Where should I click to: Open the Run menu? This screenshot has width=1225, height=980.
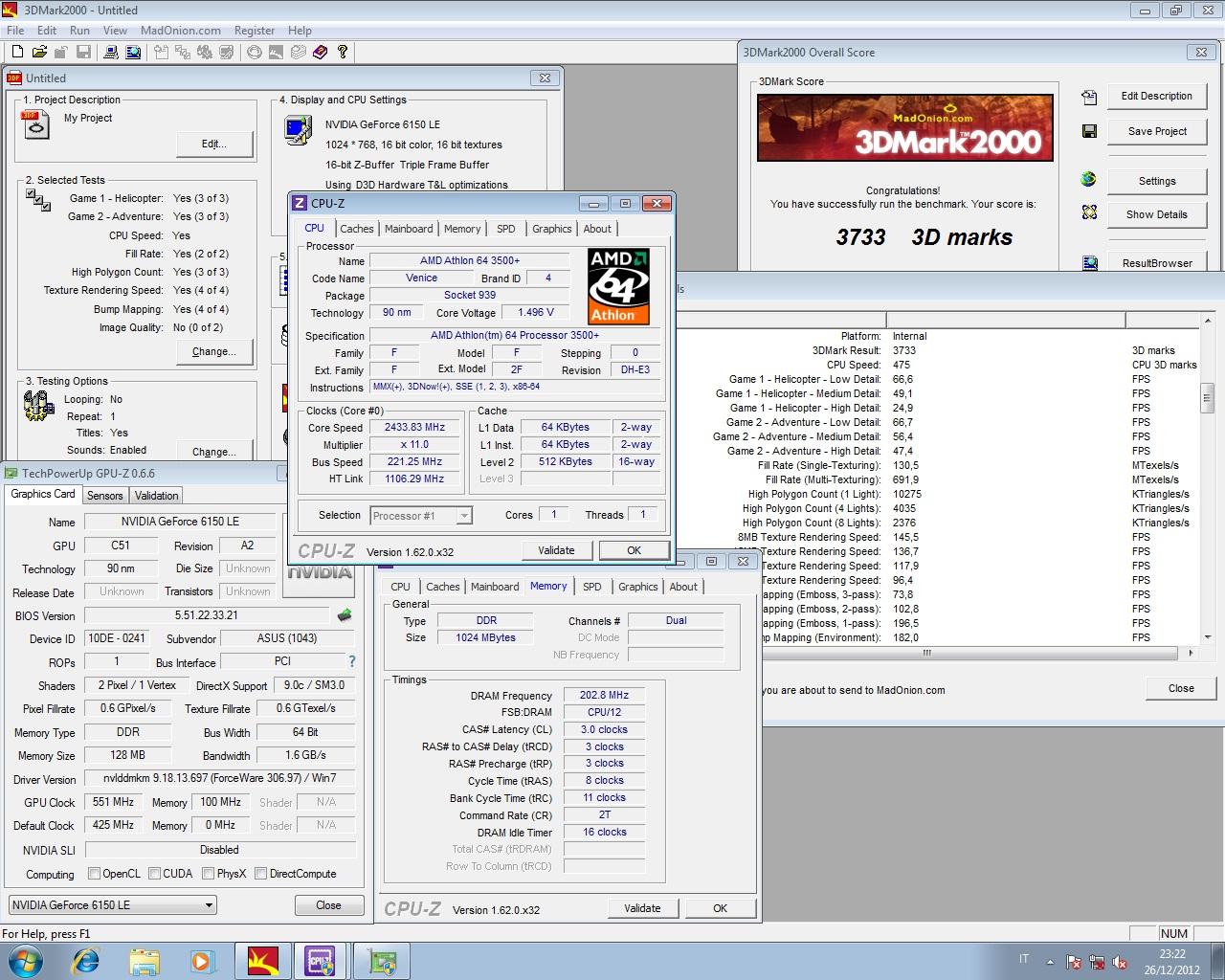pos(79,31)
